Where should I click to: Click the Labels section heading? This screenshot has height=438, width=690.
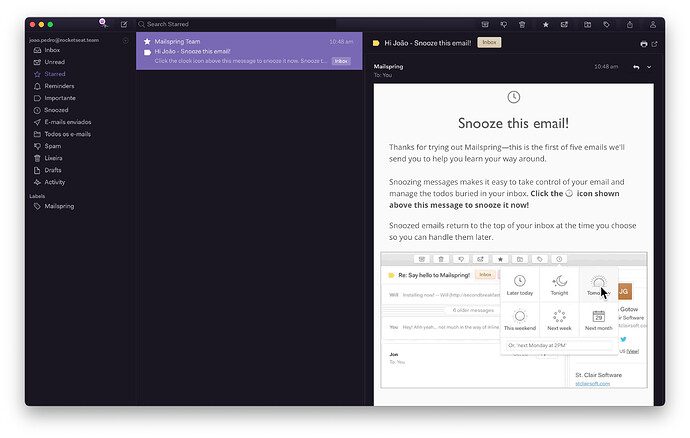tap(37, 196)
